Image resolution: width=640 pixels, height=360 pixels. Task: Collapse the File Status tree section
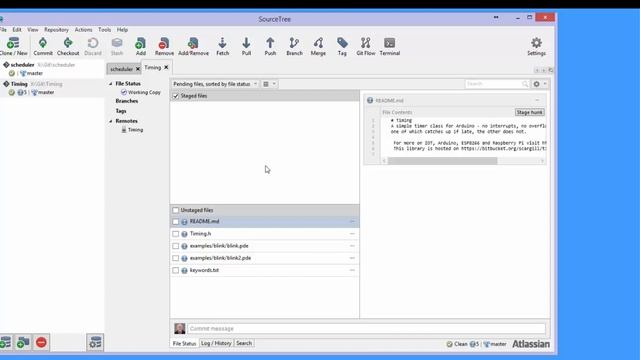pyautogui.click(x=111, y=84)
